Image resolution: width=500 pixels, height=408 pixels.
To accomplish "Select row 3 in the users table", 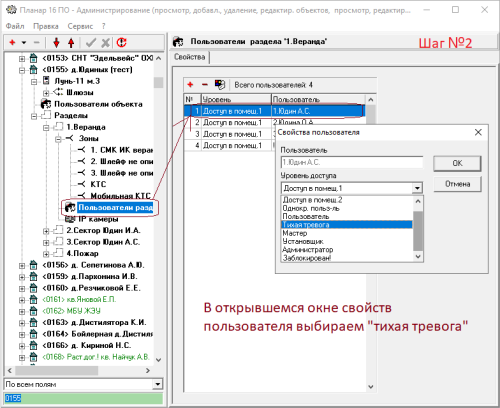I will point(230,134).
